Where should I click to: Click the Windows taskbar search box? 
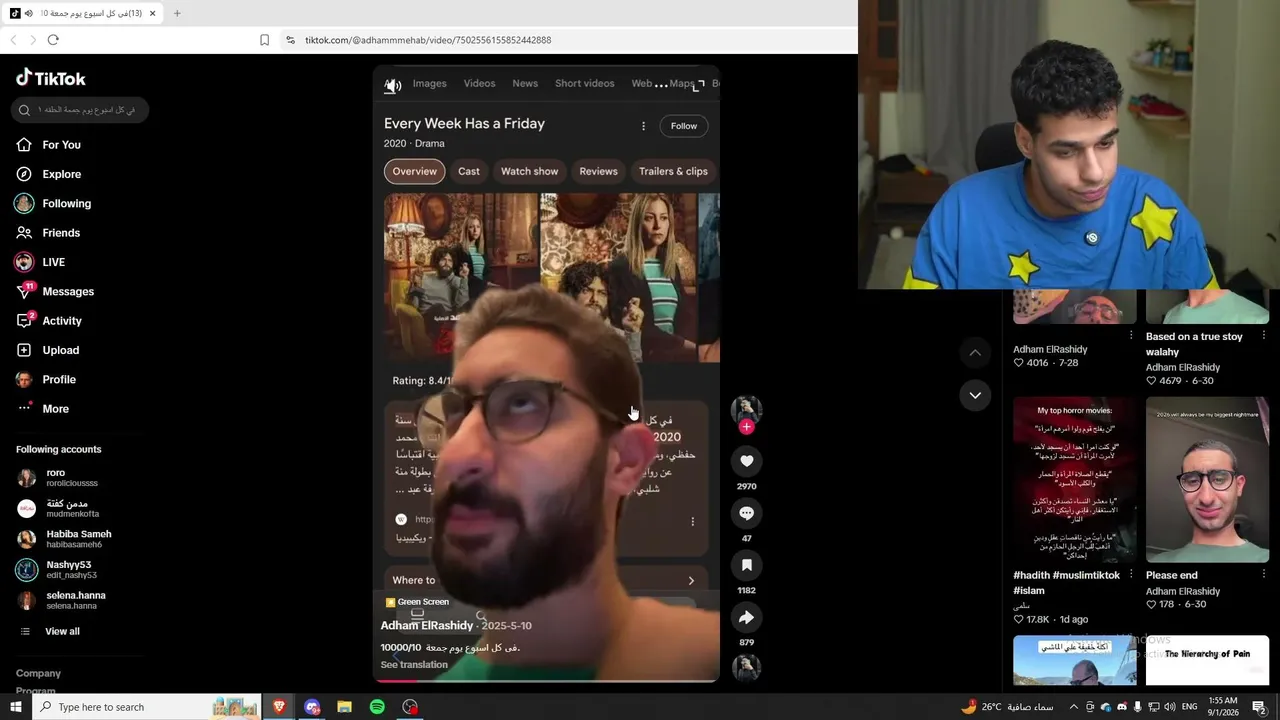tap(147, 707)
